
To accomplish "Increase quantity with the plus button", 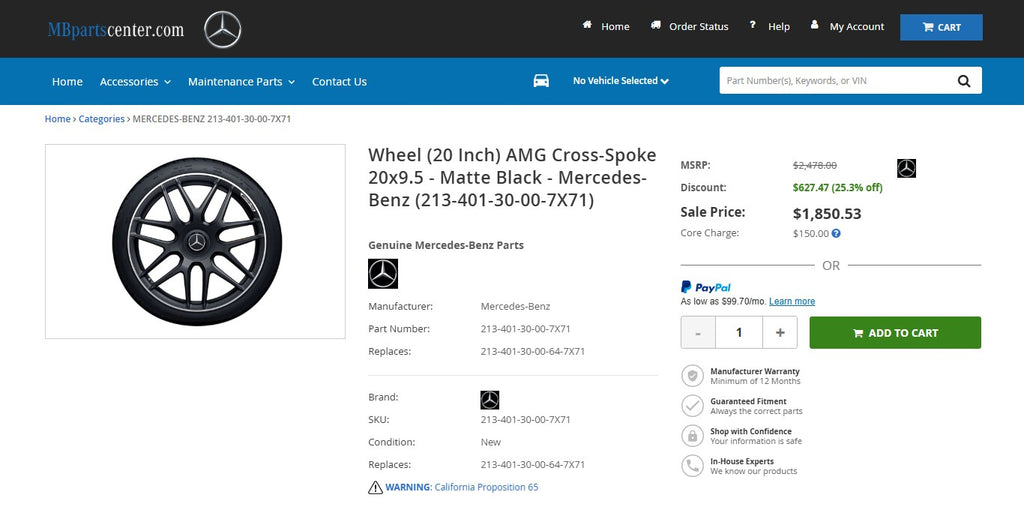I will click(779, 333).
